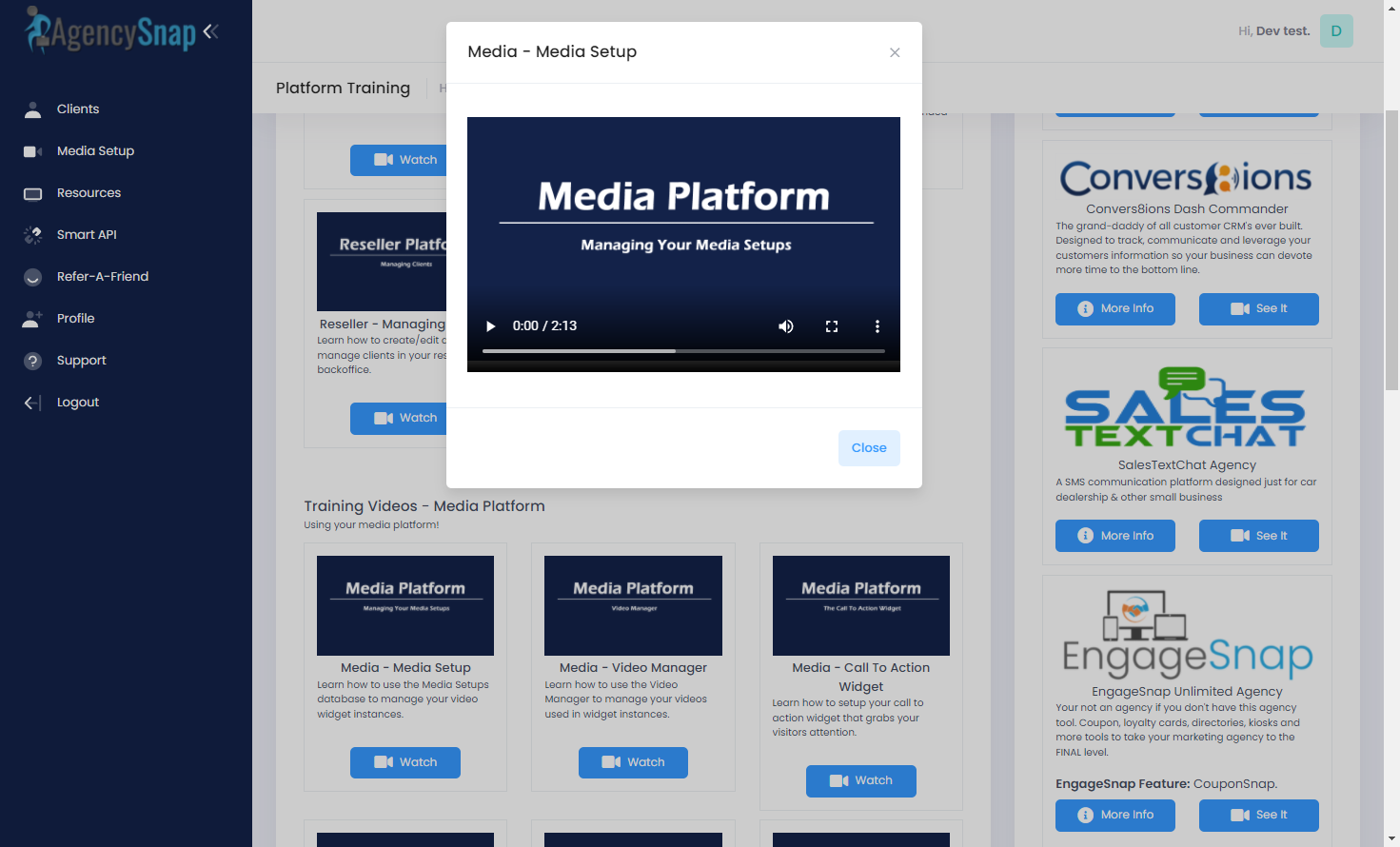Click the Media Setup camera icon
Viewport: 1400px width, 847px height.
point(32,151)
